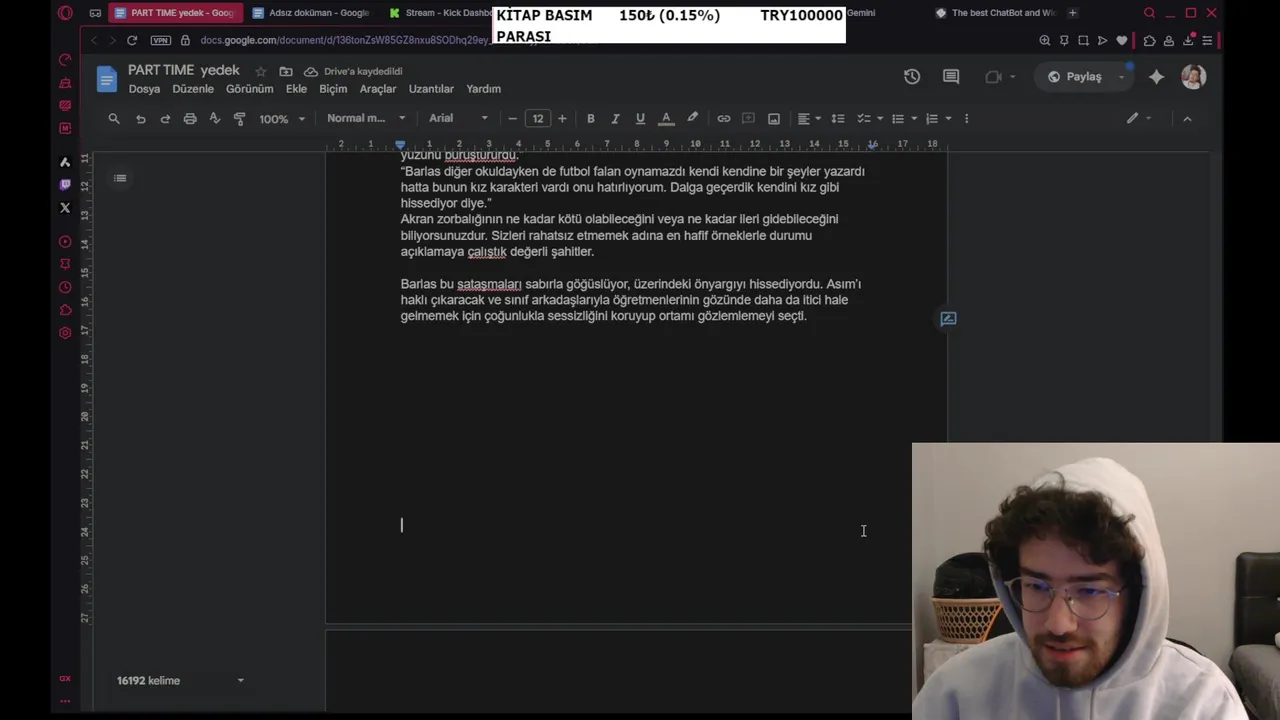Viewport: 1280px width, 720px height.
Task: Add a comment from the toolbar
Action: point(748,118)
